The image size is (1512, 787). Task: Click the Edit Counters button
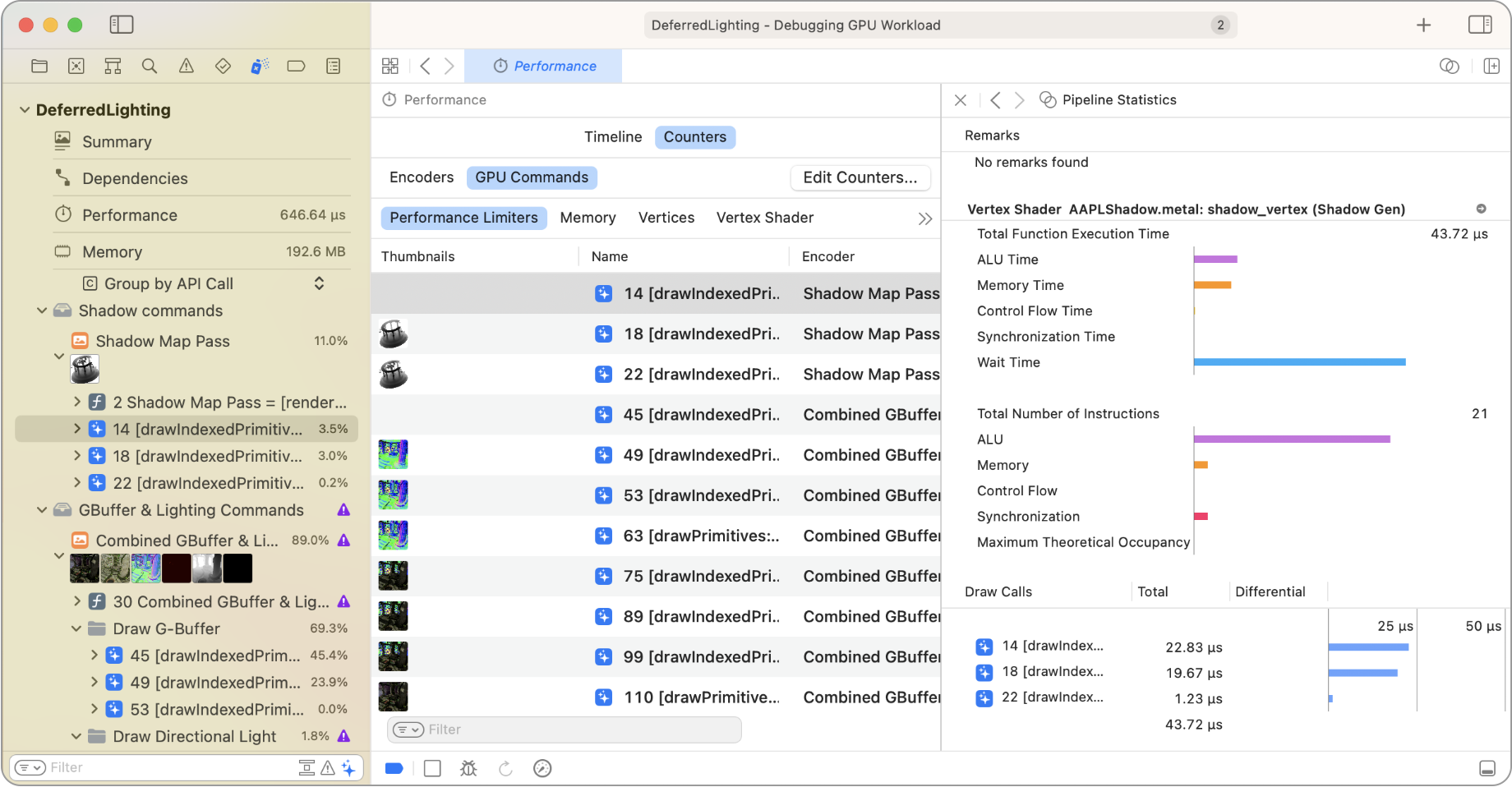(x=860, y=177)
